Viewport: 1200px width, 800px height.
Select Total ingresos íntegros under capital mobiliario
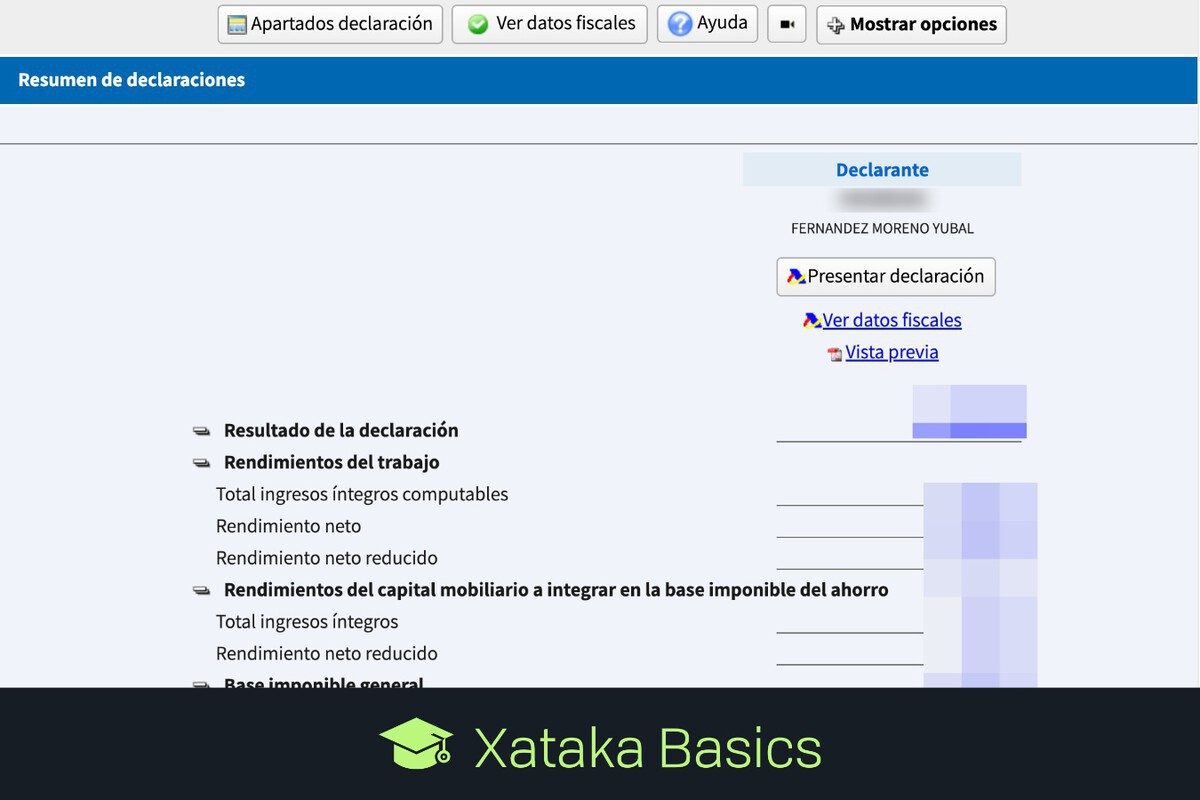click(x=307, y=622)
